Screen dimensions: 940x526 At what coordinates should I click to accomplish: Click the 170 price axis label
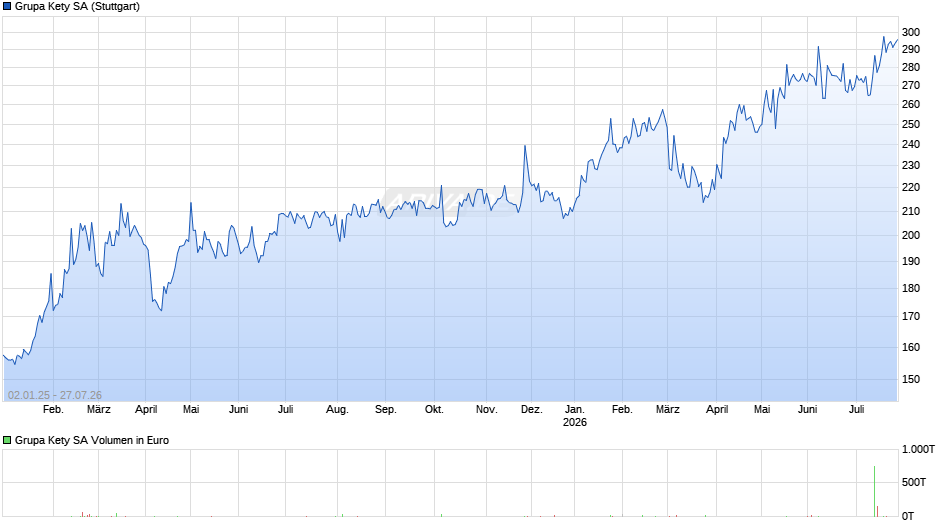(911, 316)
